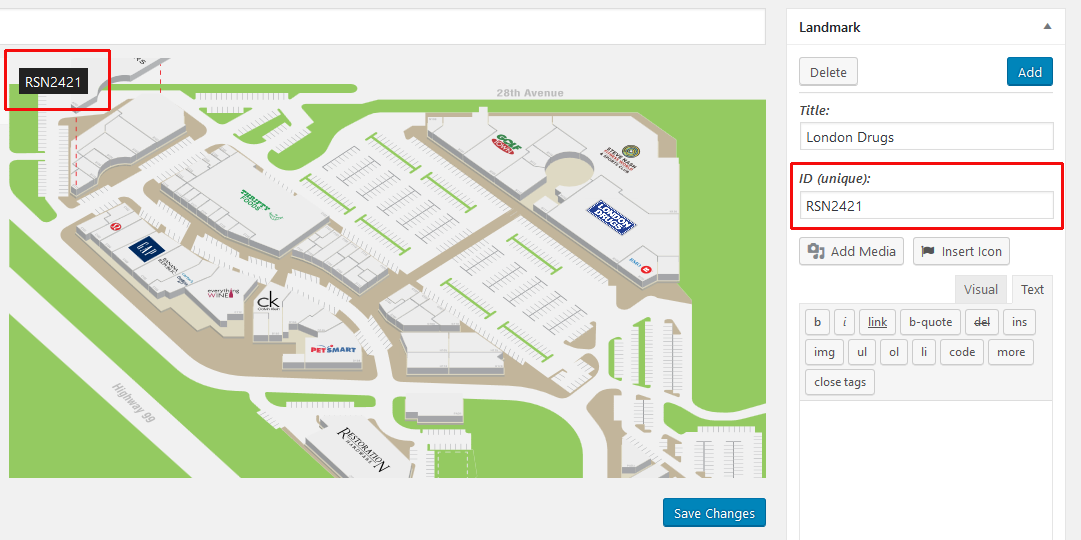Click the PetSmart logo on the map

(x=334, y=349)
